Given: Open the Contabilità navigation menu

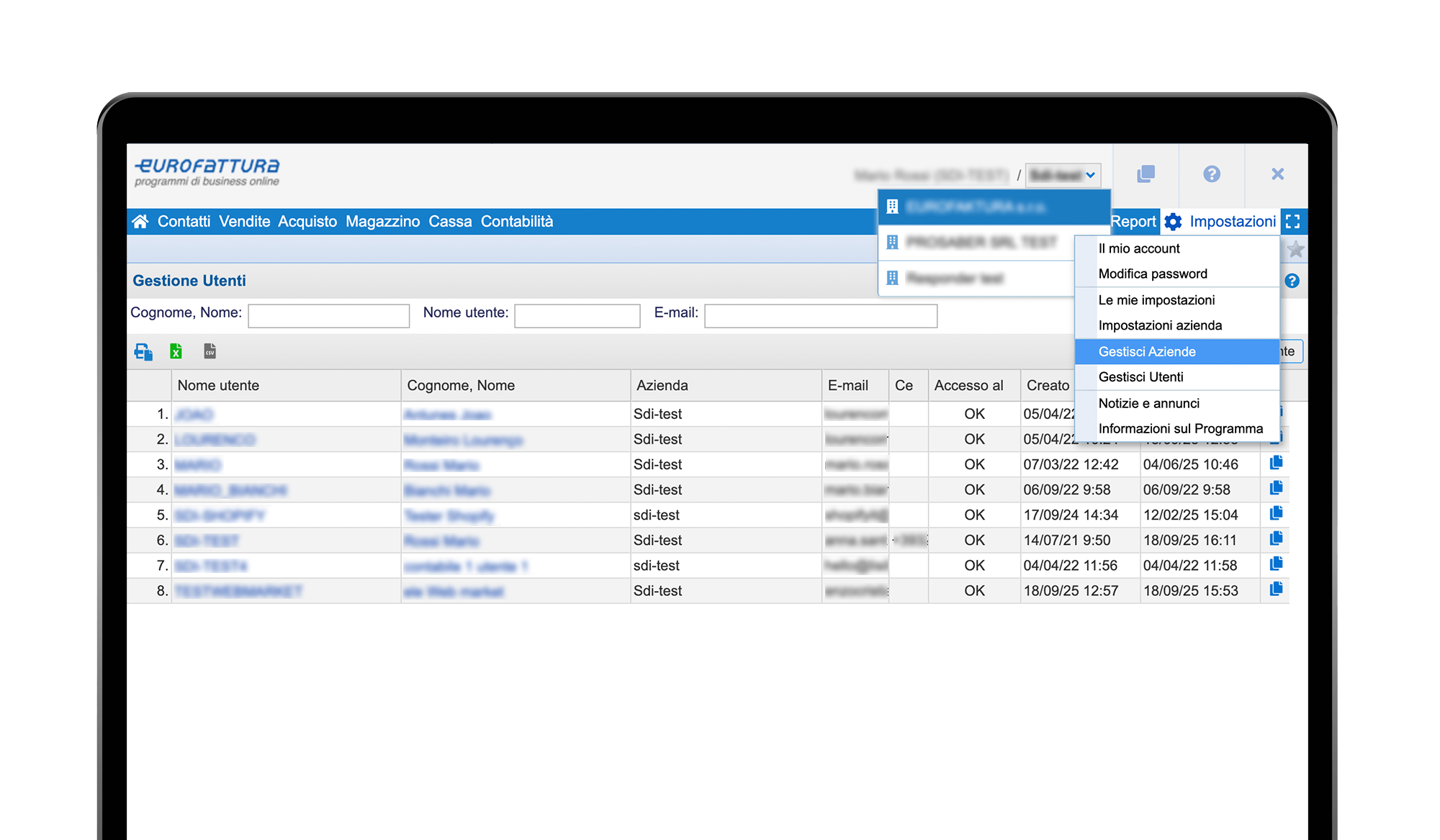Looking at the screenshot, I should (517, 222).
